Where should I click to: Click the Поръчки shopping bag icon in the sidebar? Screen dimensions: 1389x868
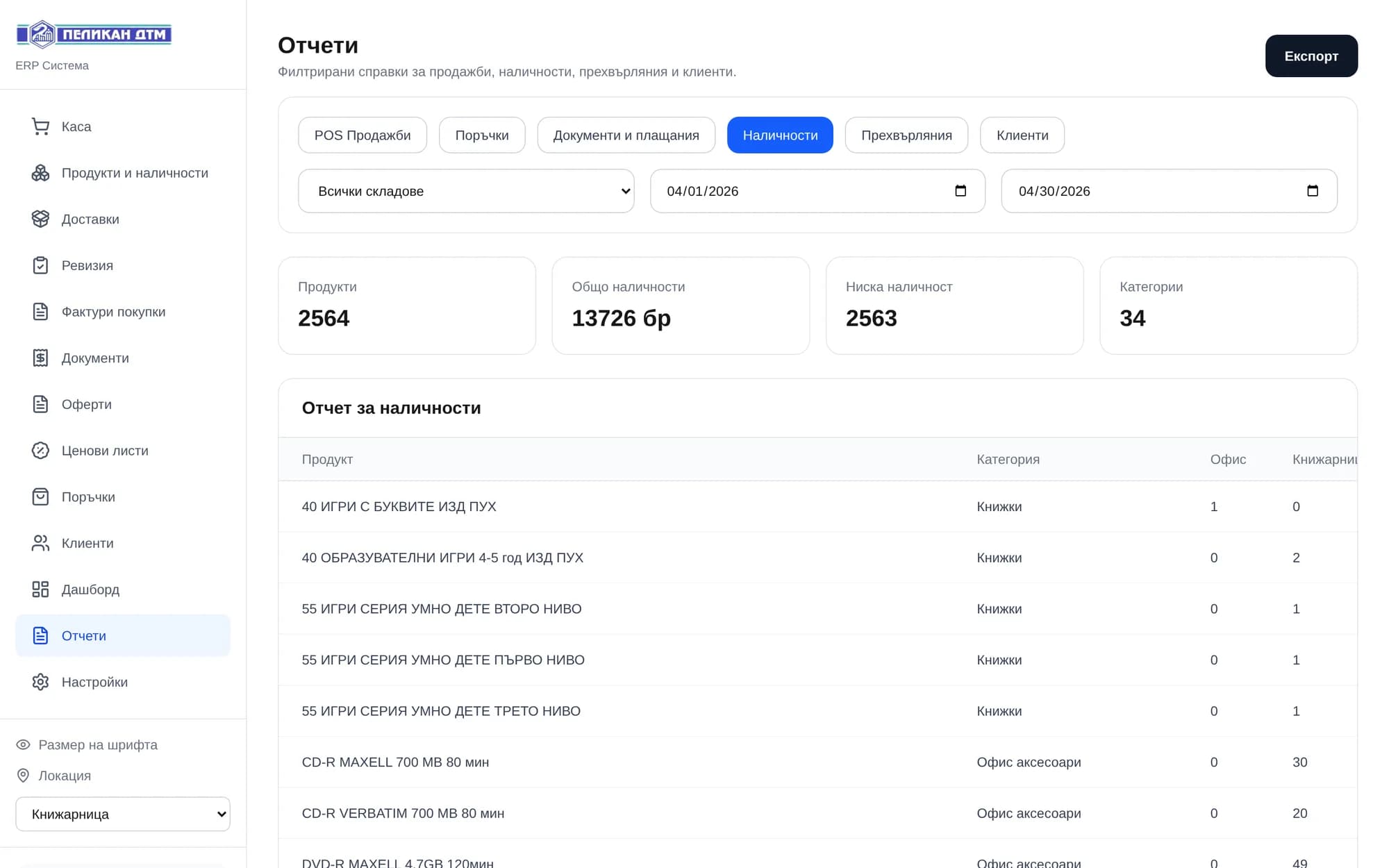pyautogui.click(x=40, y=496)
